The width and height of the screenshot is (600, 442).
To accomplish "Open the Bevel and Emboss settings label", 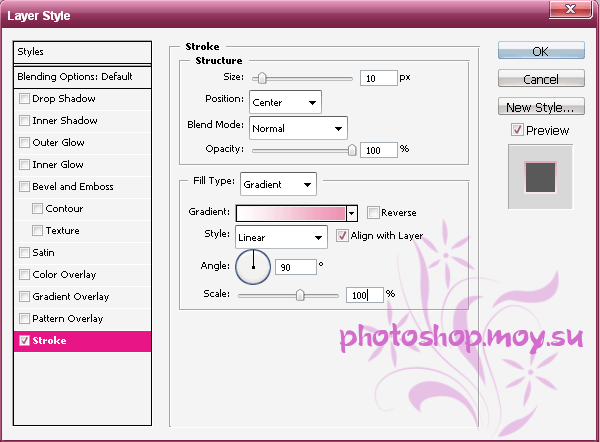I will (73, 187).
